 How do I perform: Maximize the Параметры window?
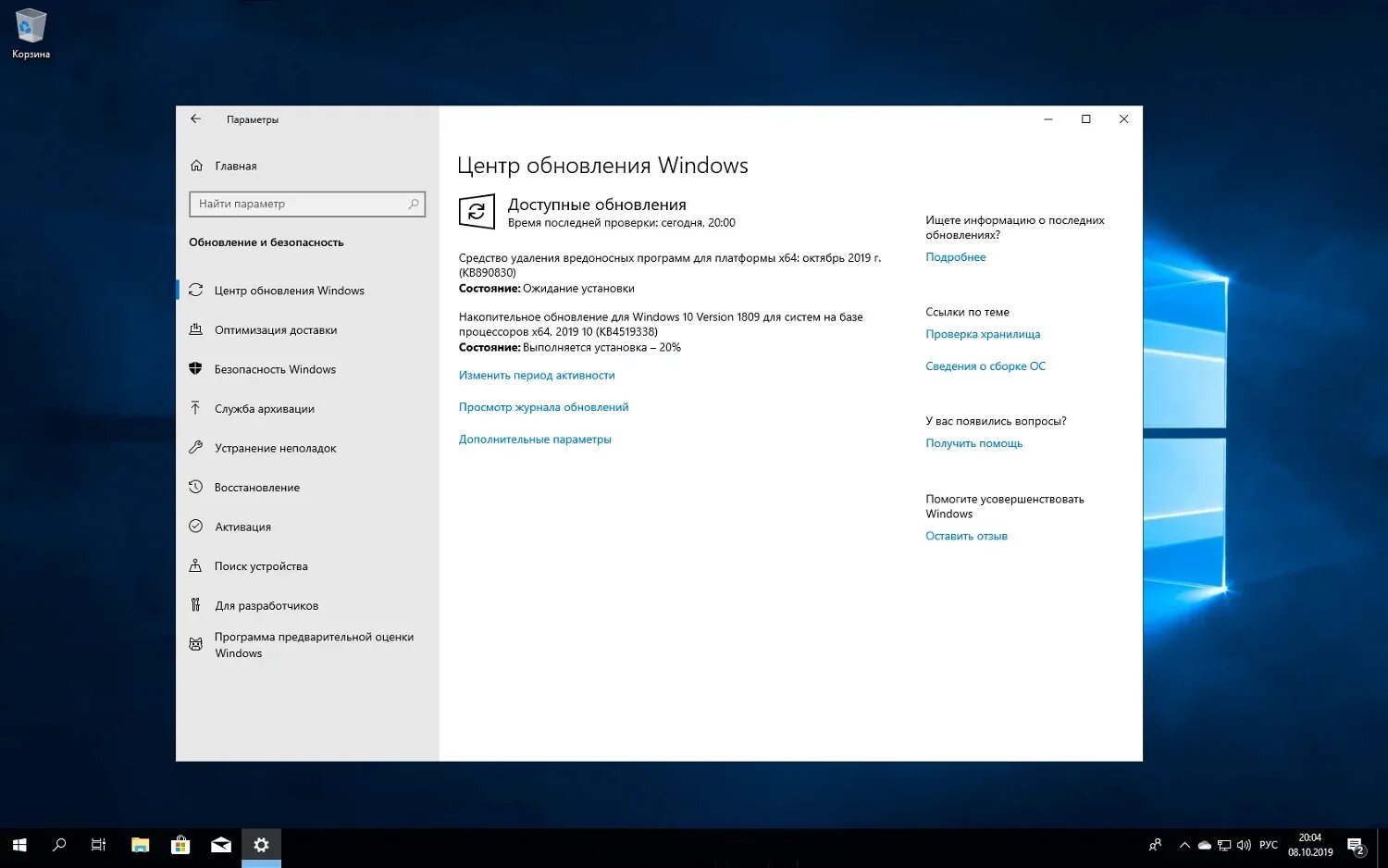[x=1086, y=119]
